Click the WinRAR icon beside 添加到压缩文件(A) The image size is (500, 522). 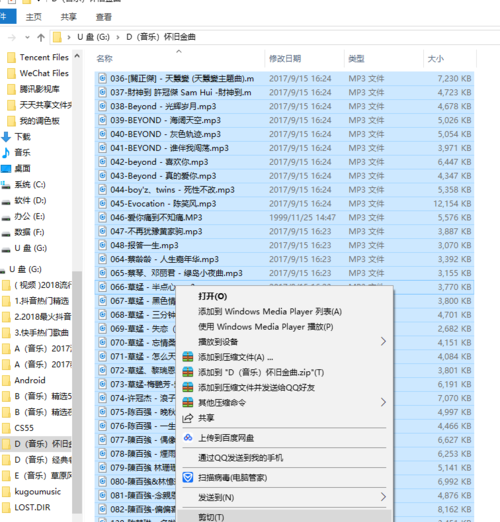[x=188, y=357]
